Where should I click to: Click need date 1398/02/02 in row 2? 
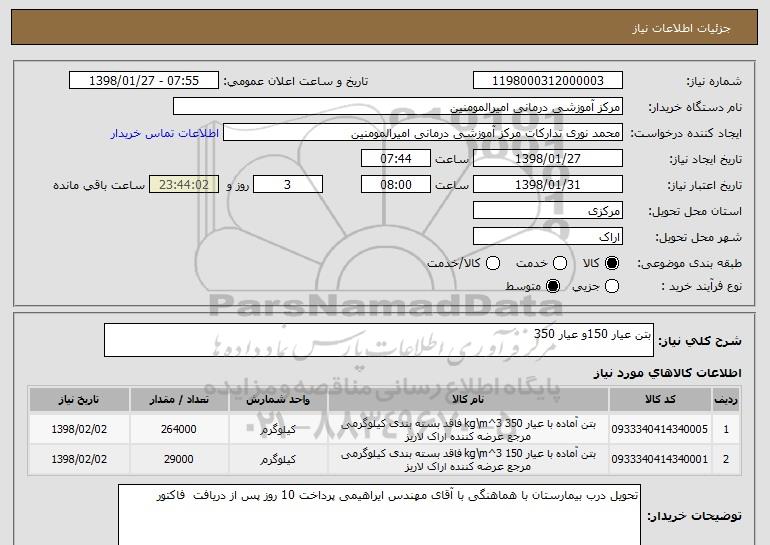click(79, 459)
